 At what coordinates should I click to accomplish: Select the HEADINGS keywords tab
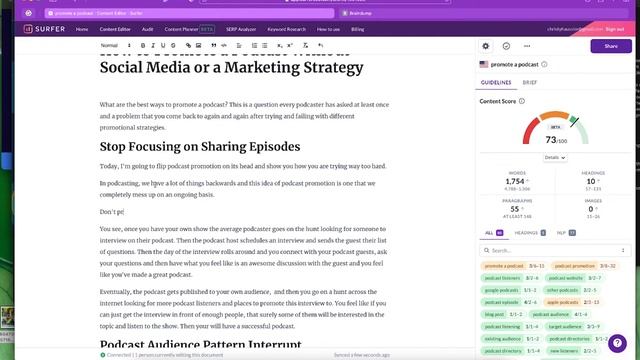pos(530,233)
